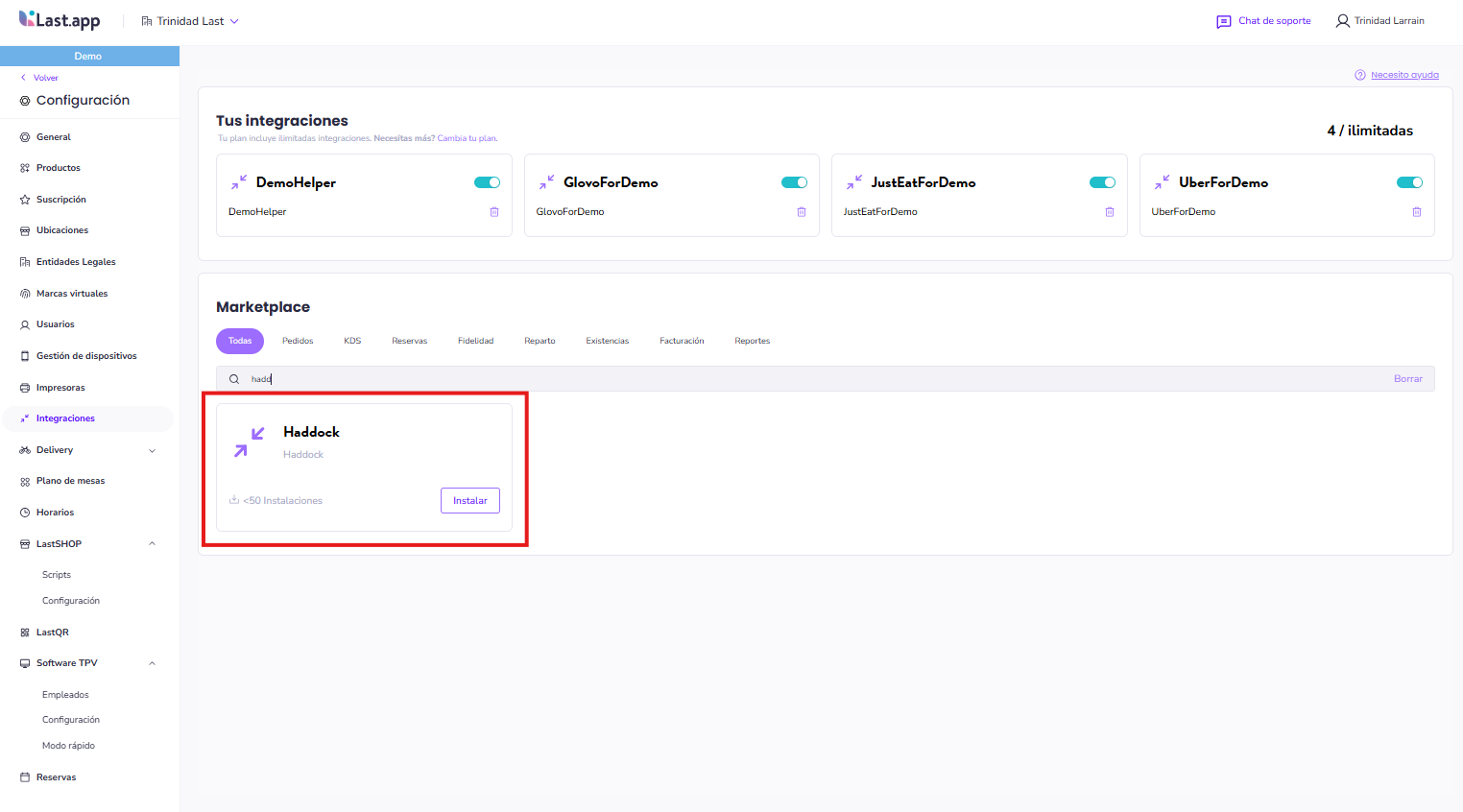Open Configuración under Software TPV
The width and height of the screenshot is (1463, 812).
(71, 720)
